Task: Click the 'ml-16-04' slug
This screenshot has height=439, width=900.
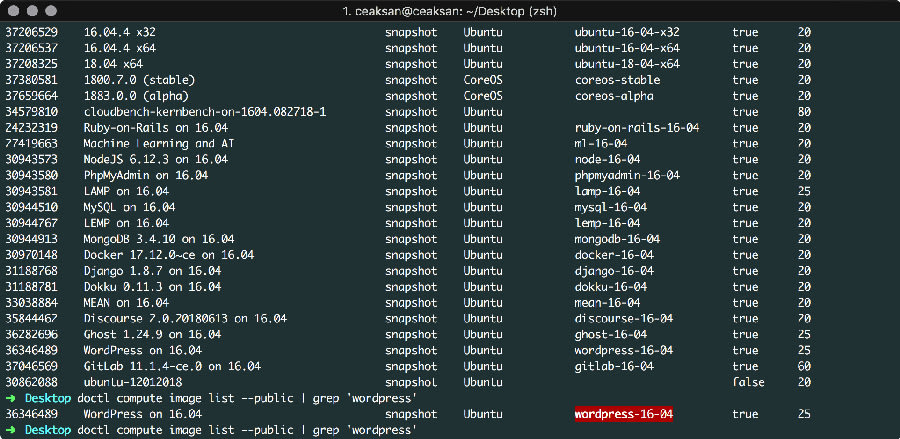Action: pos(601,143)
